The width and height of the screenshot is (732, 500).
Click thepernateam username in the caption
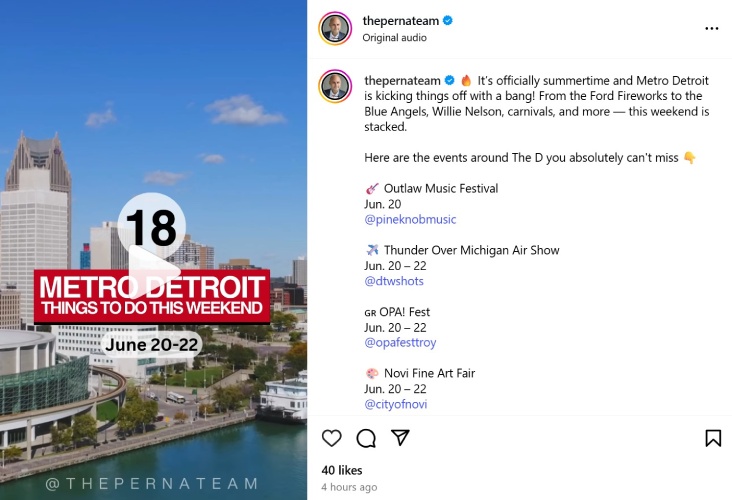click(402, 81)
